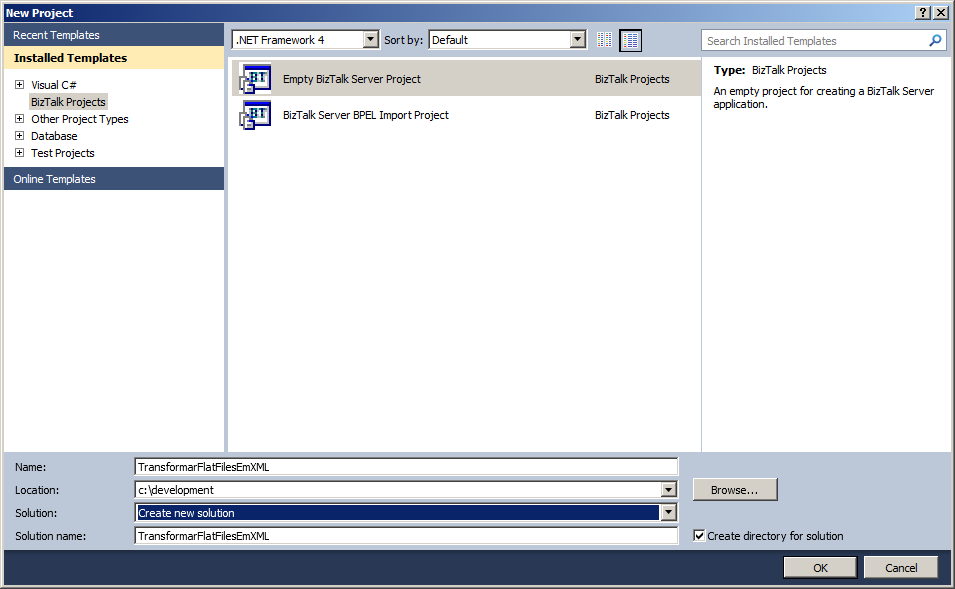Expand the Visual C# tree node
955x589 pixels.
(19, 85)
